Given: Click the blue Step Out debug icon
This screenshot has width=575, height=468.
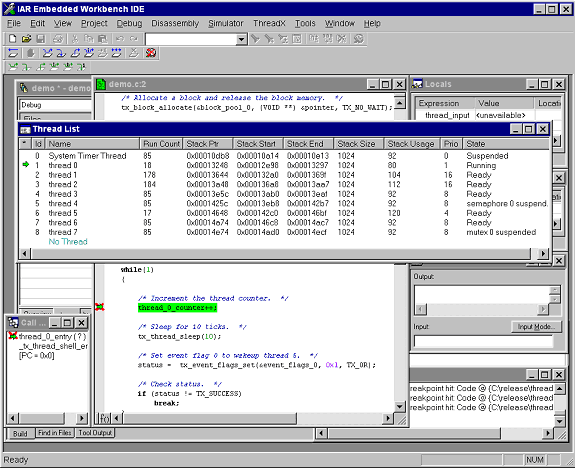Looking at the screenshot, I should pos(75,53).
